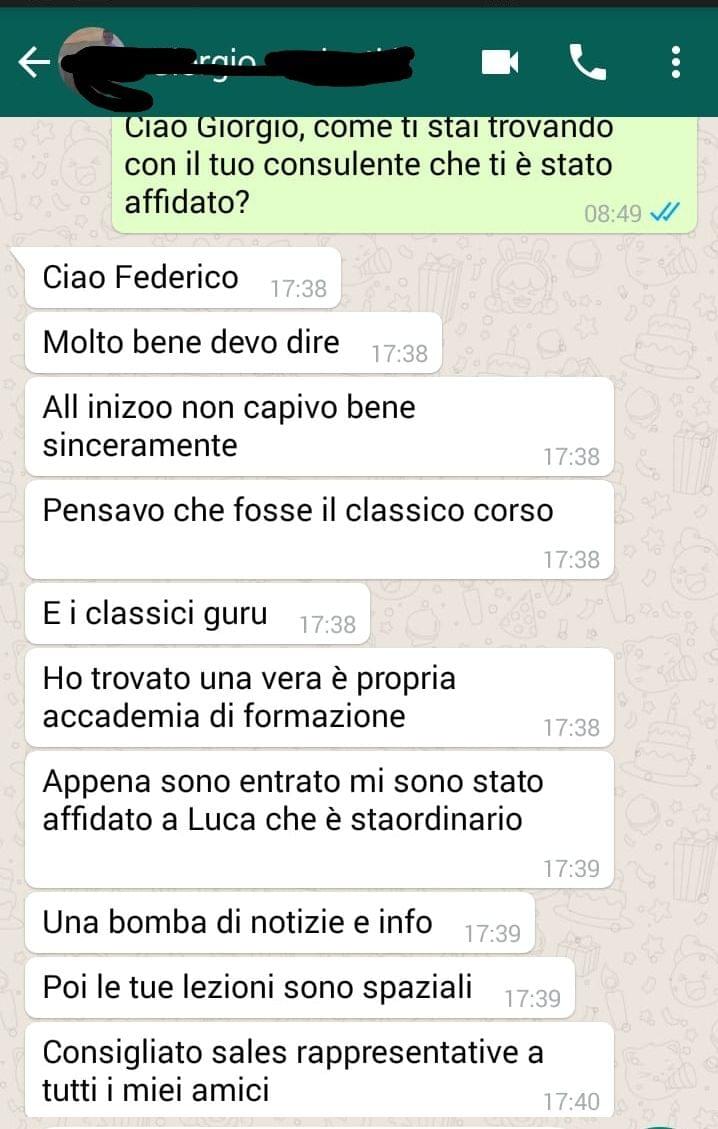Image resolution: width=718 pixels, height=1129 pixels.
Task: Tap 'Consigliato sales rappresentative' message
Action: click(319, 1071)
